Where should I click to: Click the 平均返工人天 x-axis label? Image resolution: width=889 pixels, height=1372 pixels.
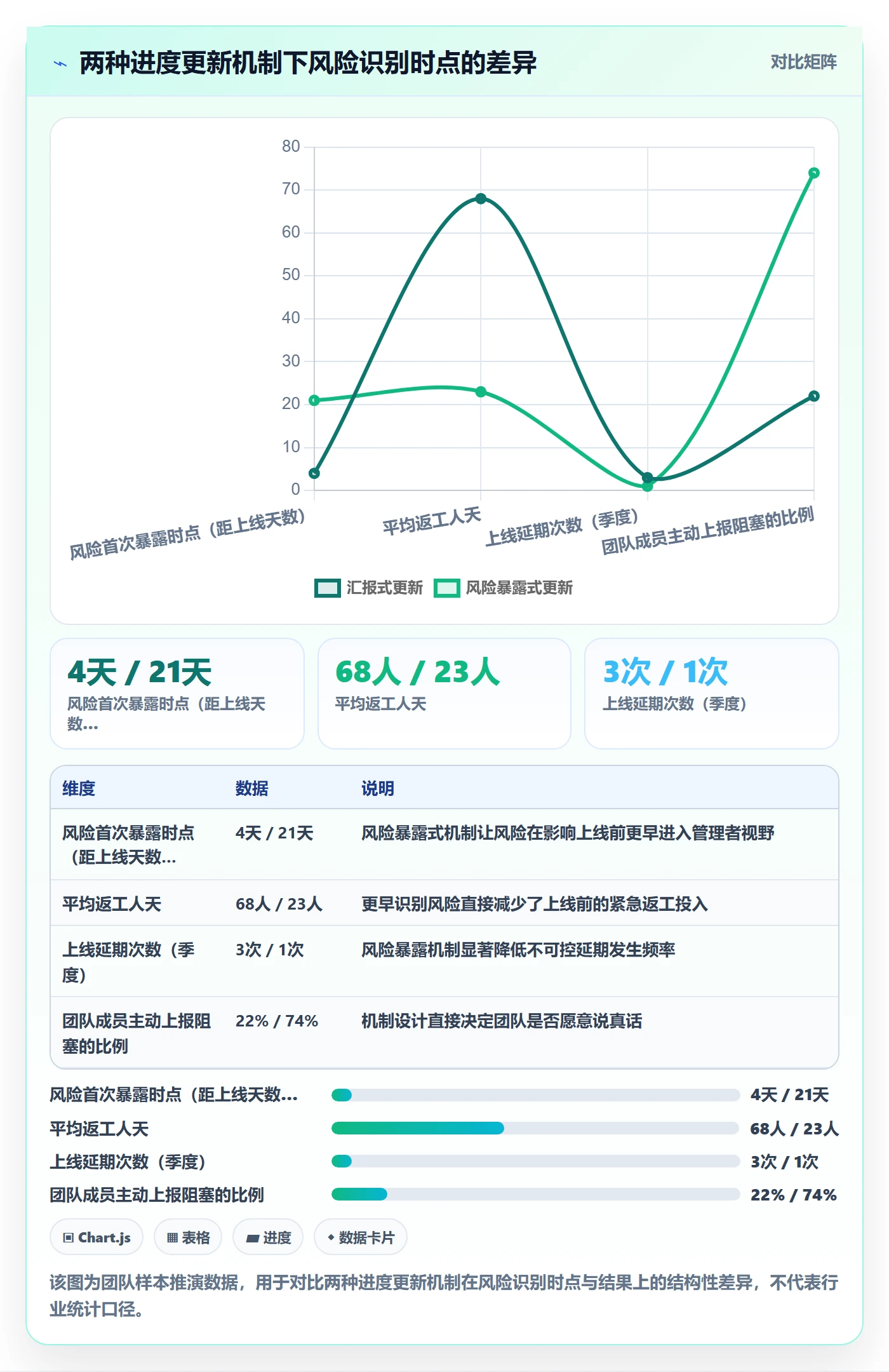point(432,521)
